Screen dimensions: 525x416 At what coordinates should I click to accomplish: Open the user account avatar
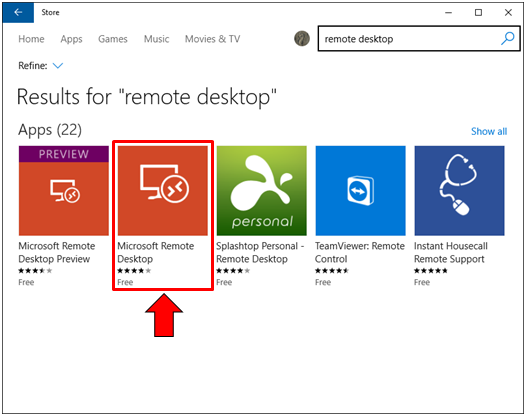coord(302,39)
